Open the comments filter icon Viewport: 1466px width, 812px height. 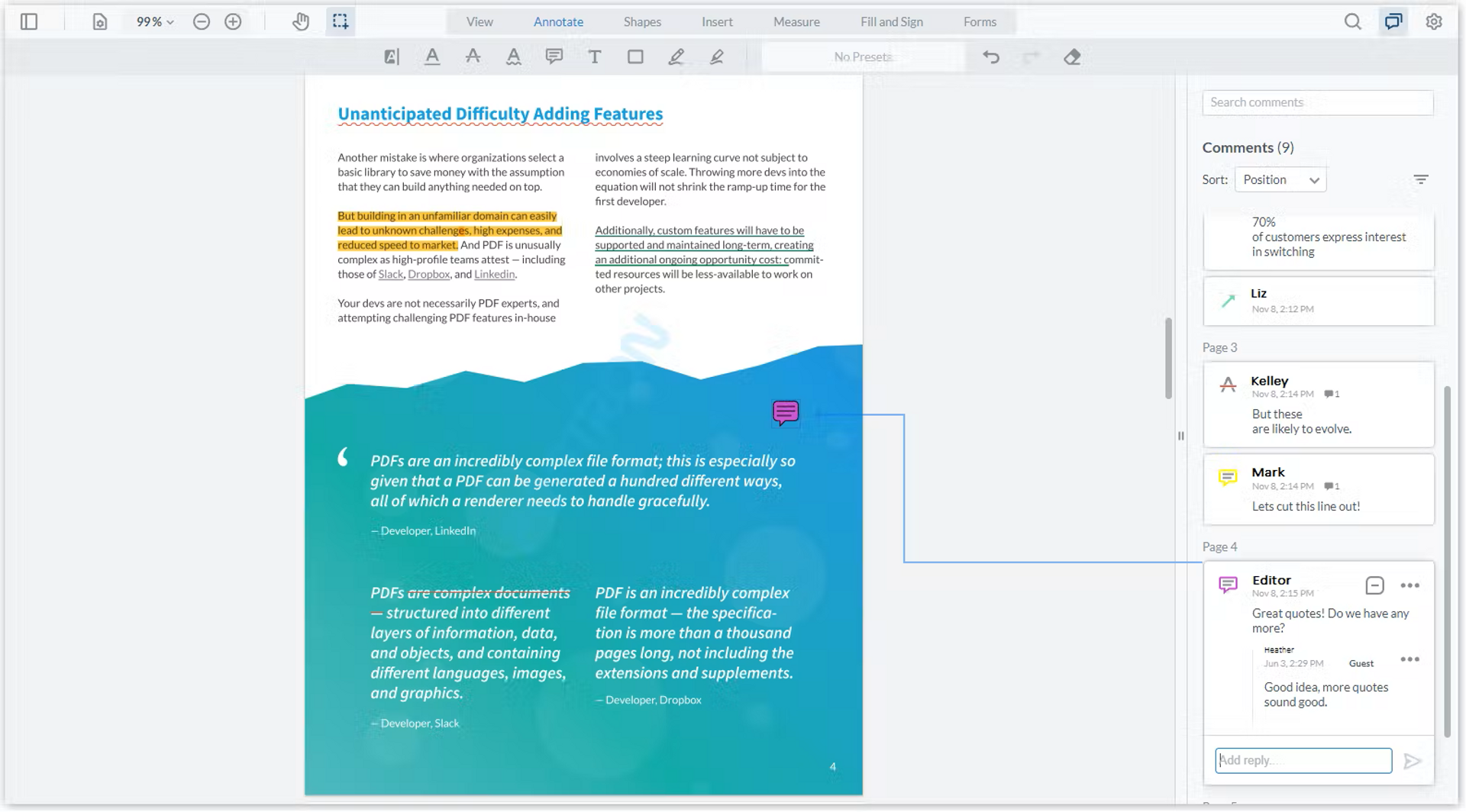(x=1421, y=180)
